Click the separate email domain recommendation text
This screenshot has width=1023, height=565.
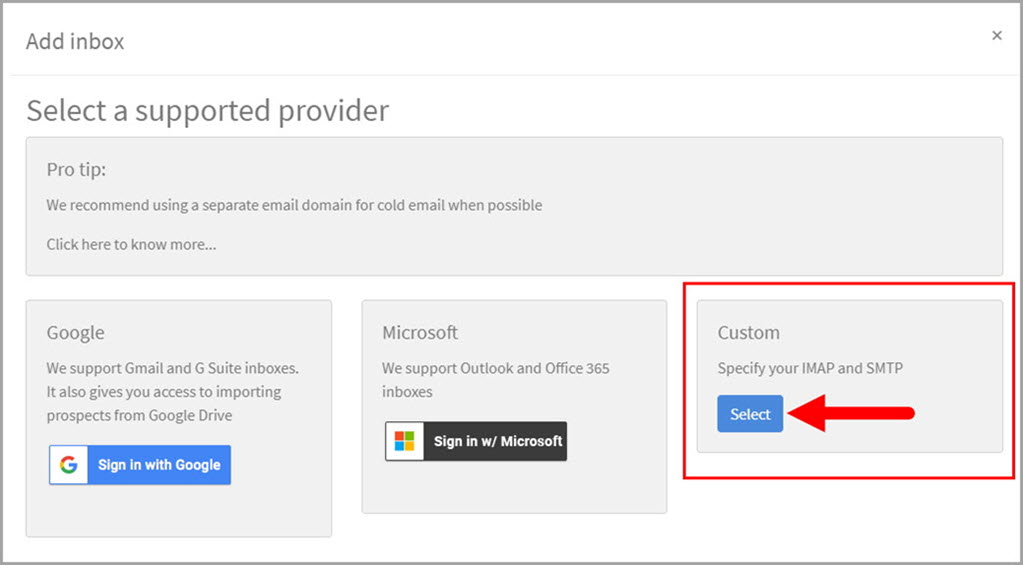[294, 205]
